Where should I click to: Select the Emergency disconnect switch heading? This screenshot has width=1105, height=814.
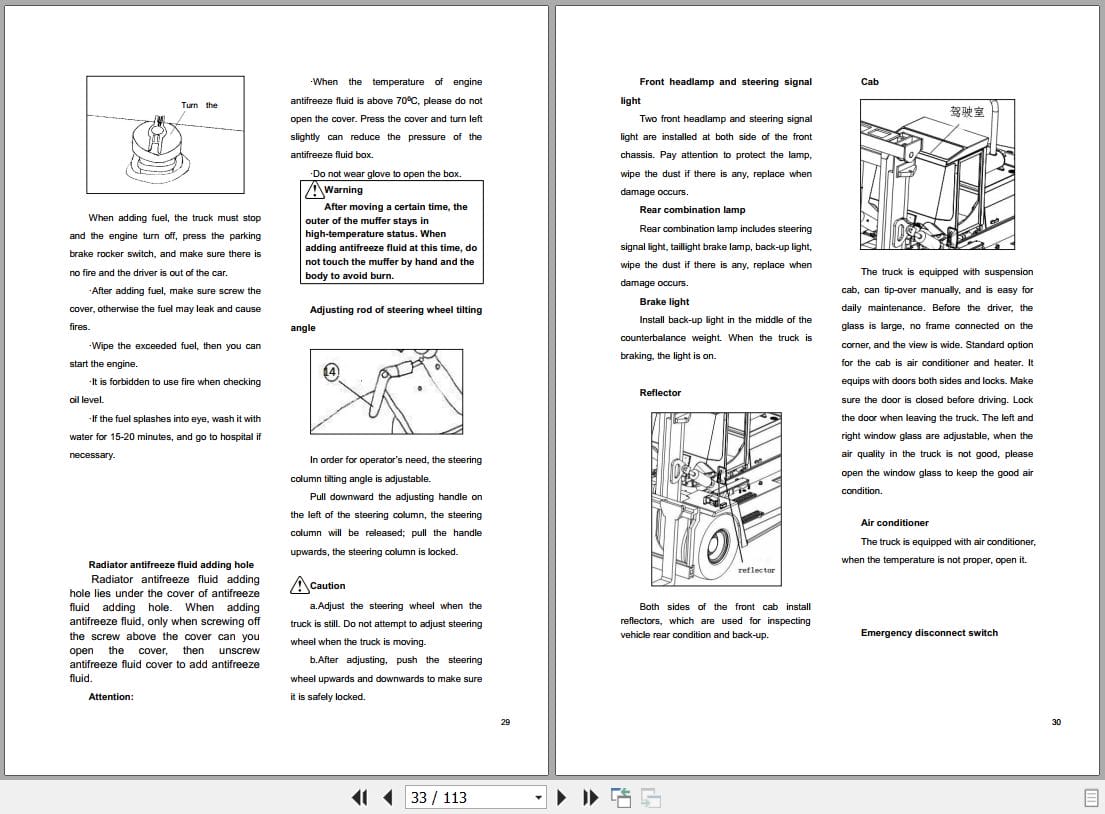pyautogui.click(x=928, y=632)
